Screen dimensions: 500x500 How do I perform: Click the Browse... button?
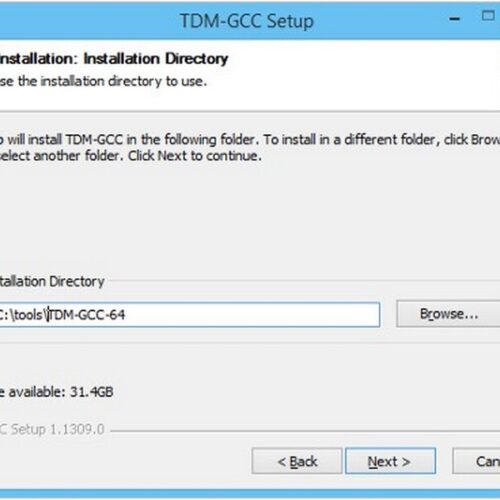(x=448, y=314)
